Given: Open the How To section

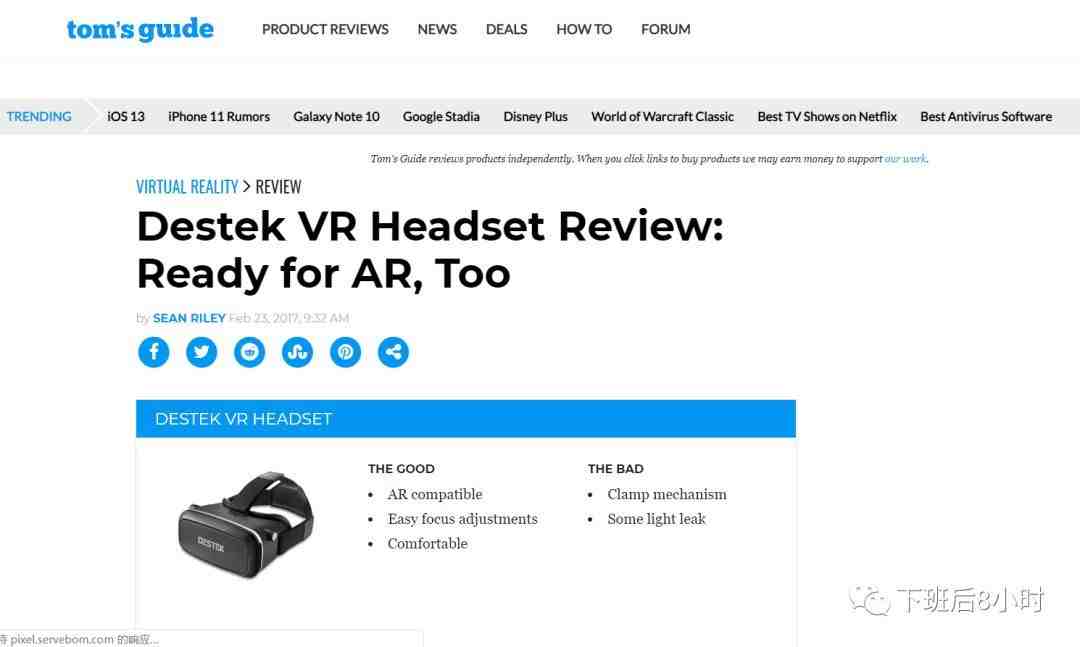Looking at the screenshot, I should pyautogui.click(x=584, y=29).
